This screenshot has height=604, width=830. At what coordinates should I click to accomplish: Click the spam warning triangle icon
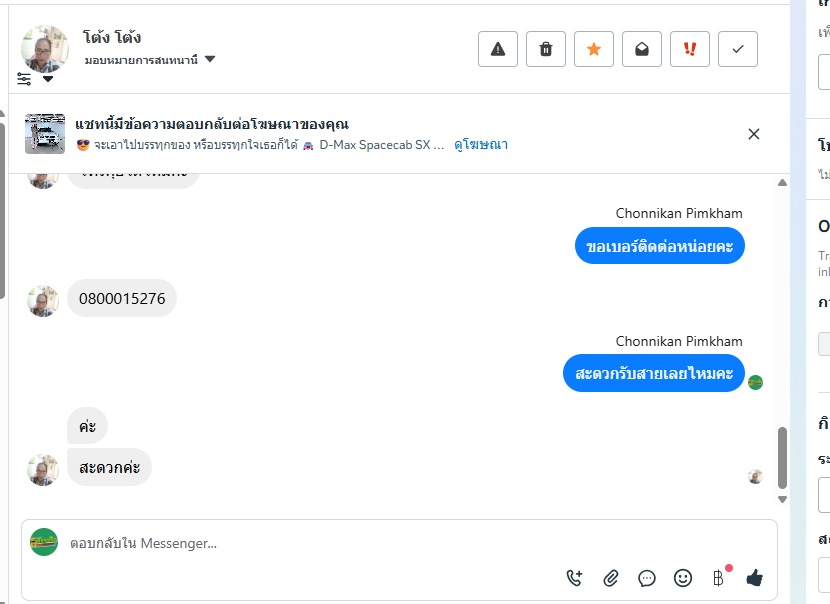[498, 49]
